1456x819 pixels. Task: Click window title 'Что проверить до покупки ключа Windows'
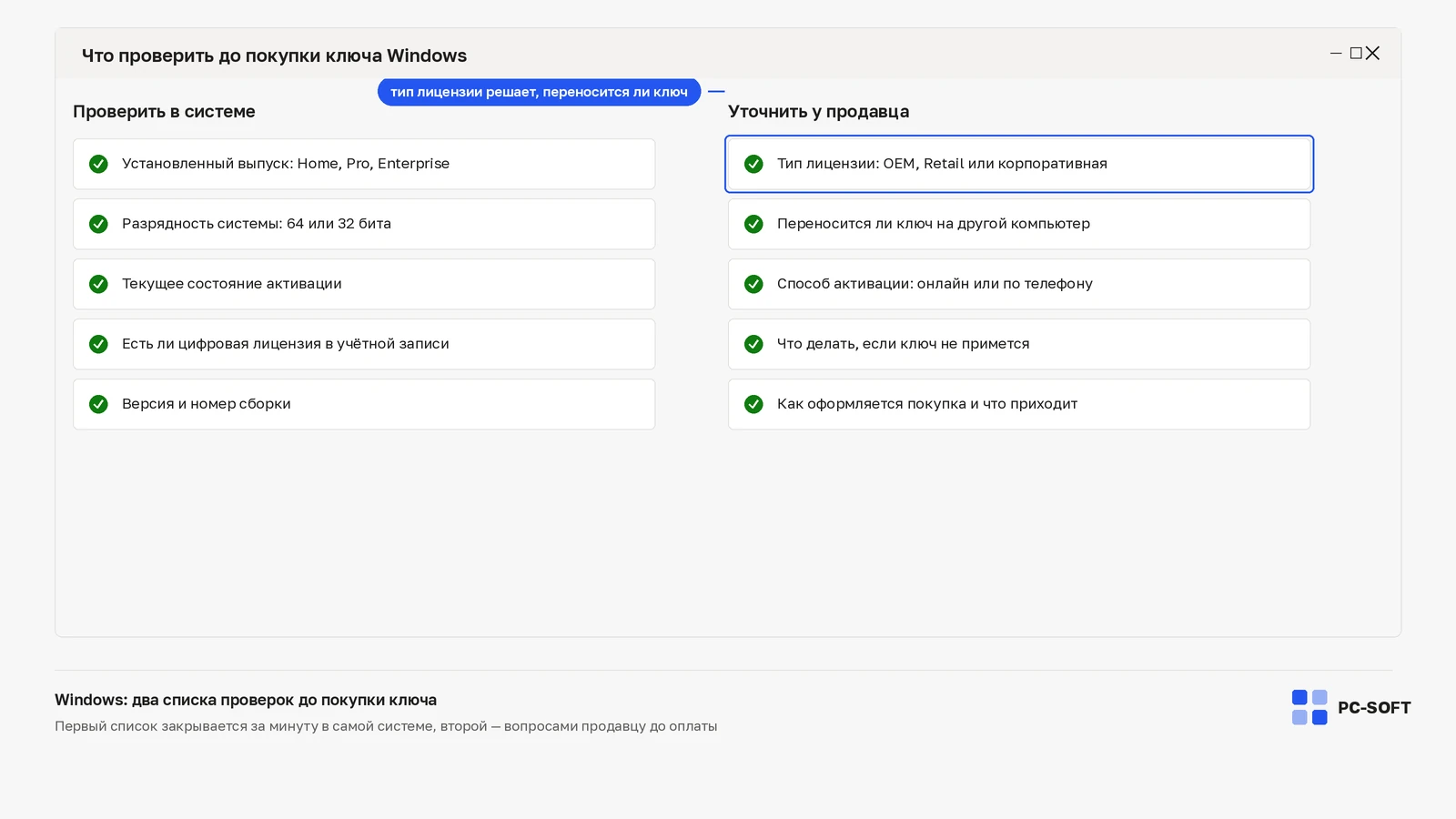(274, 56)
